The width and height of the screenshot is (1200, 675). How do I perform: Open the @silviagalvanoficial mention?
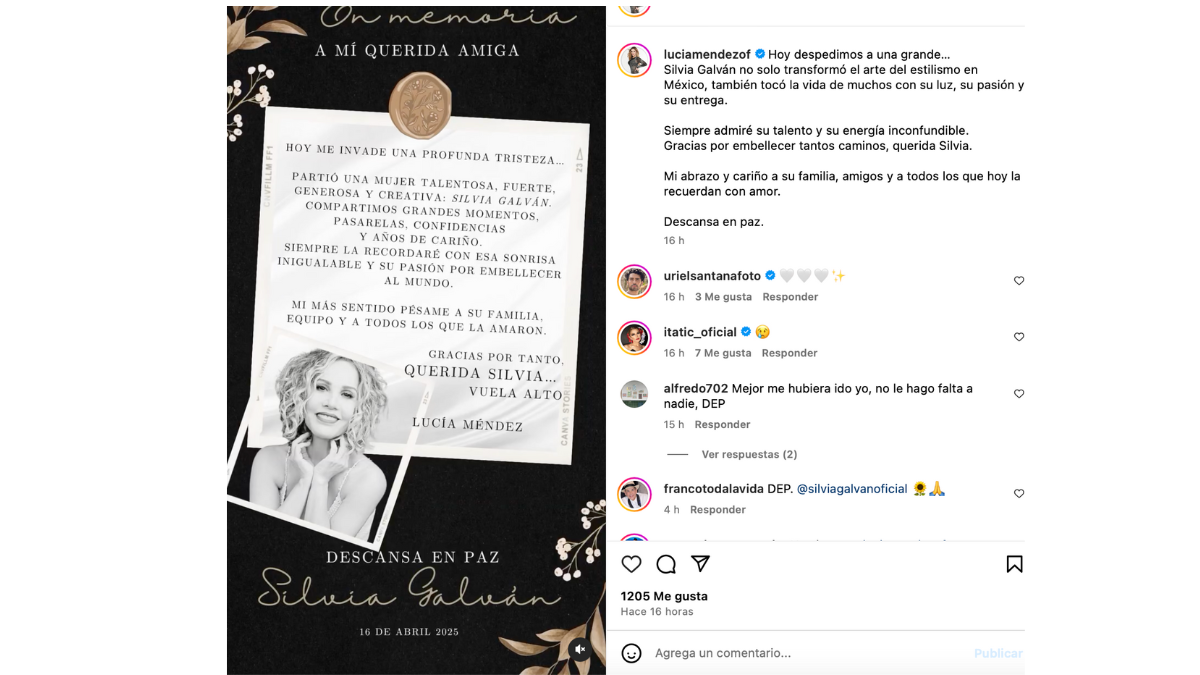852,489
